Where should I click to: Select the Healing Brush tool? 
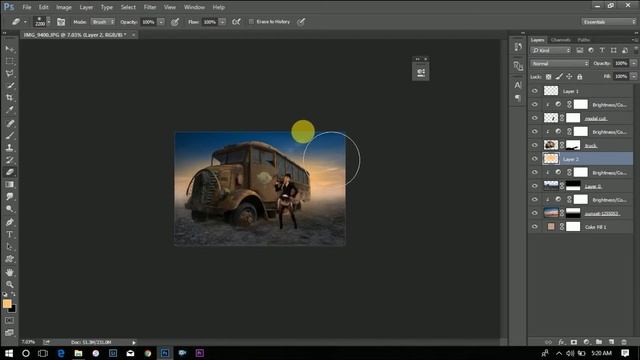(x=9, y=123)
